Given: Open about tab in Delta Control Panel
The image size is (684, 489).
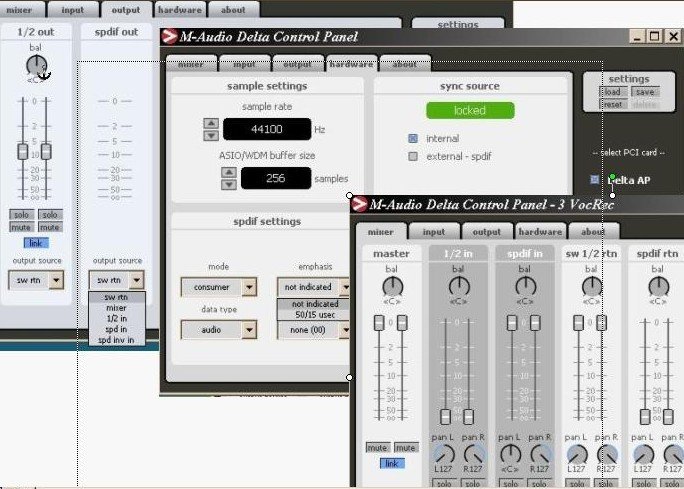Looking at the screenshot, I should tap(405, 64).
